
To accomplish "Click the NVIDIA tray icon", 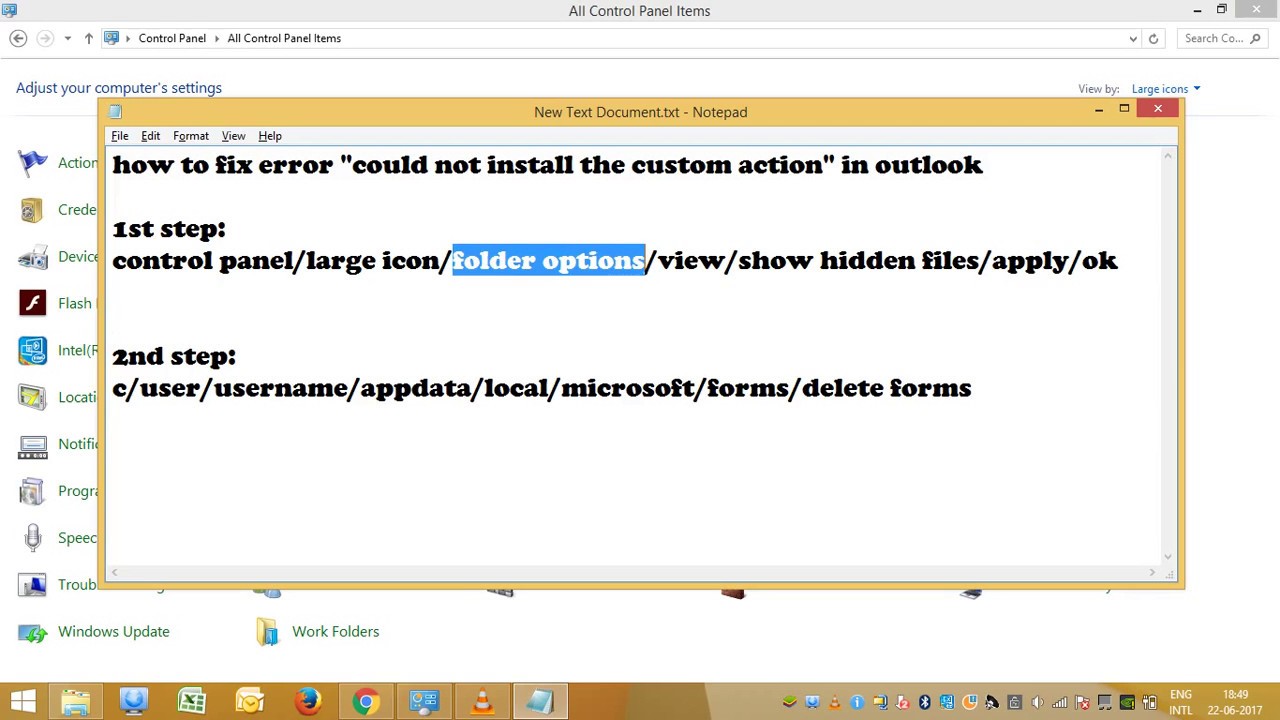I will [x=1127, y=702].
